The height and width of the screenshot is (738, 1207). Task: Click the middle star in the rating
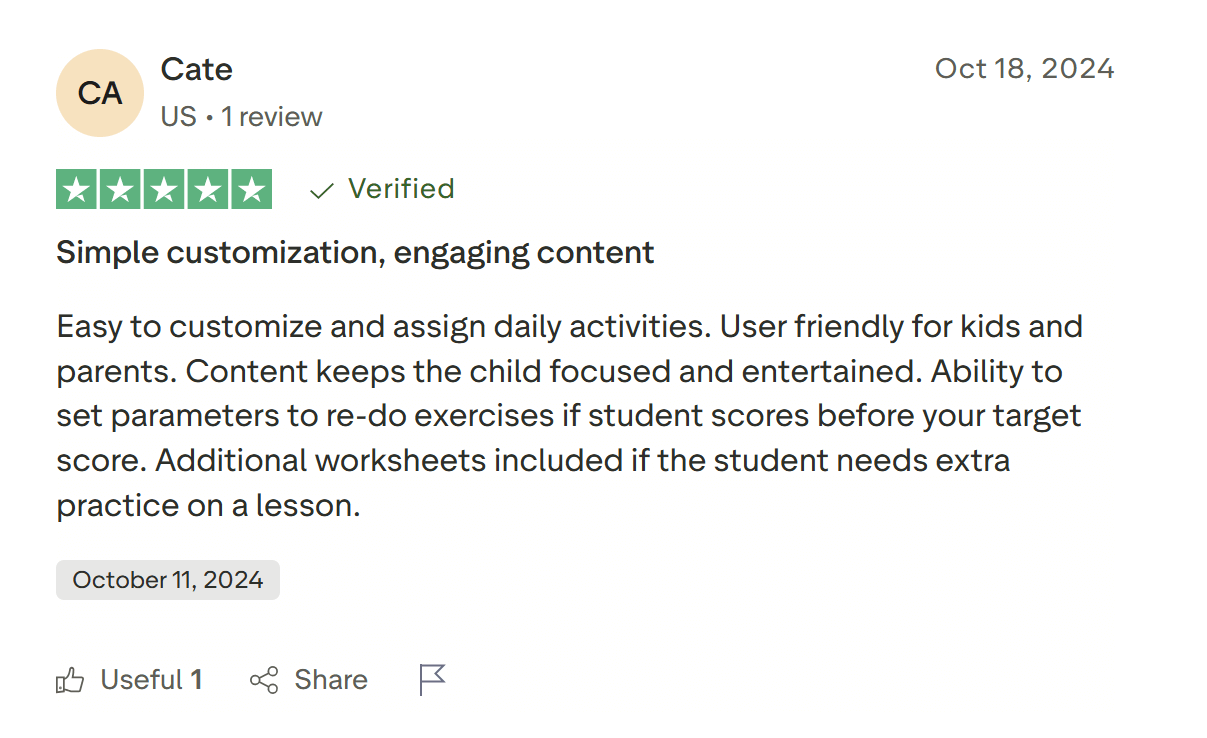click(x=164, y=189)
